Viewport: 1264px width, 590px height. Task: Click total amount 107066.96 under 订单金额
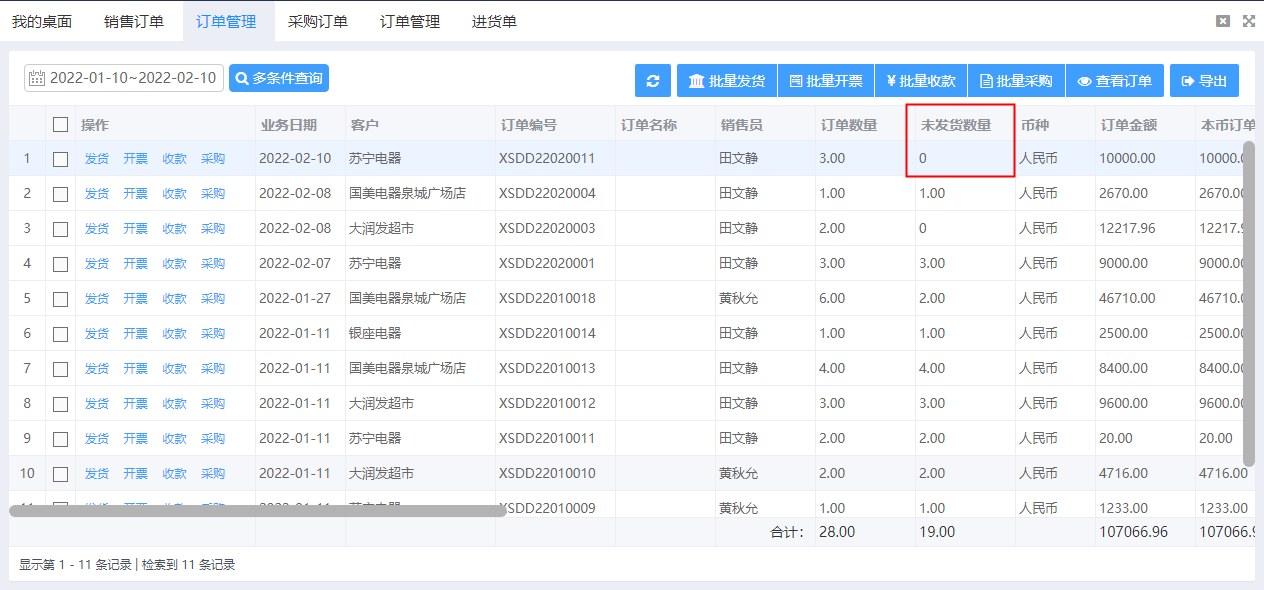(1133, 532)
